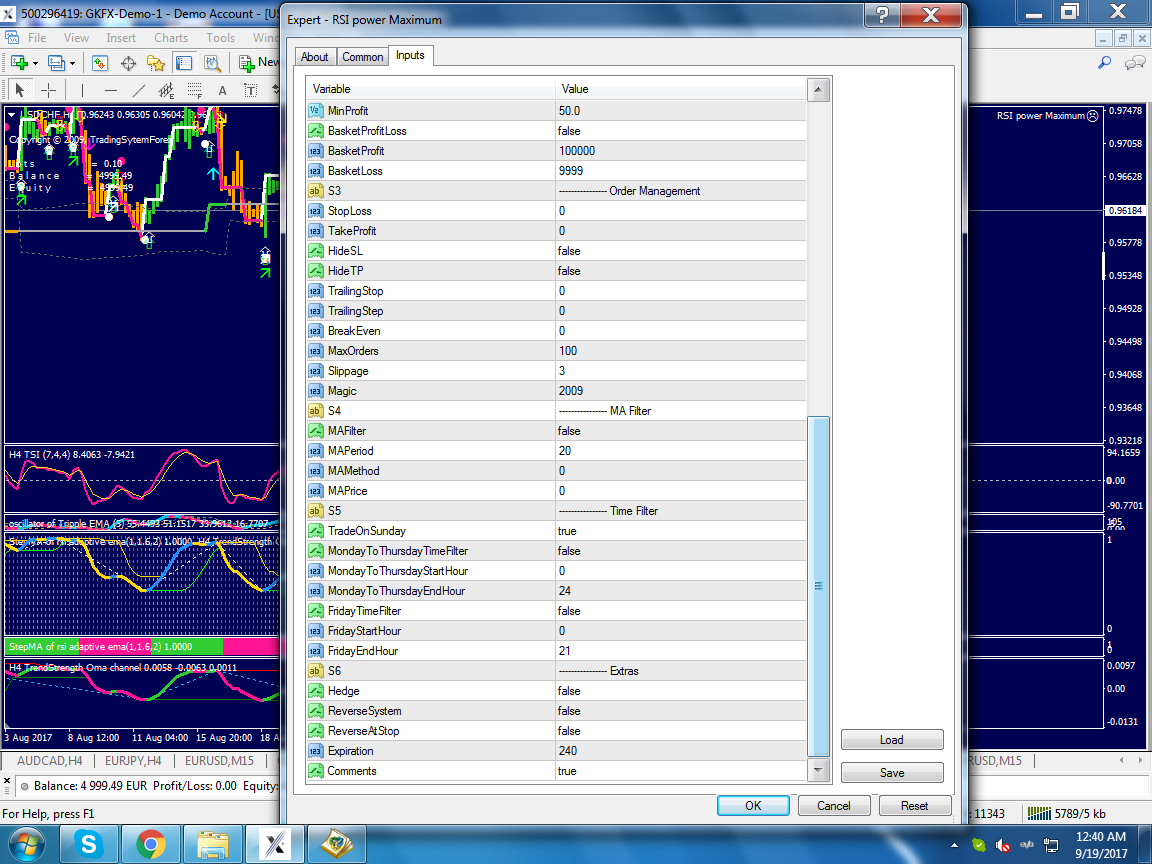
Task: Toggle the Navigator folder-star icon
Action: coord(156,63)
